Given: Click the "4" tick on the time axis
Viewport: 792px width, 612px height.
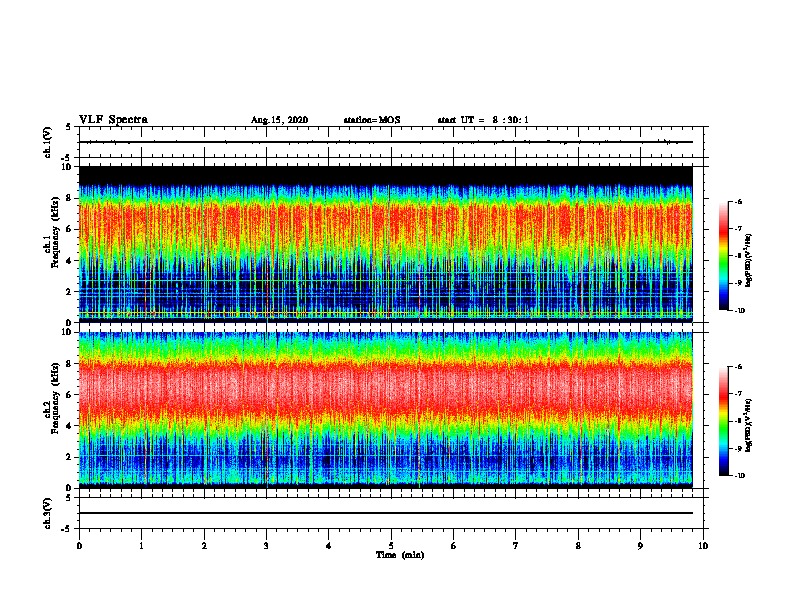Looking at the screenshot, I should tap(329, 546).
